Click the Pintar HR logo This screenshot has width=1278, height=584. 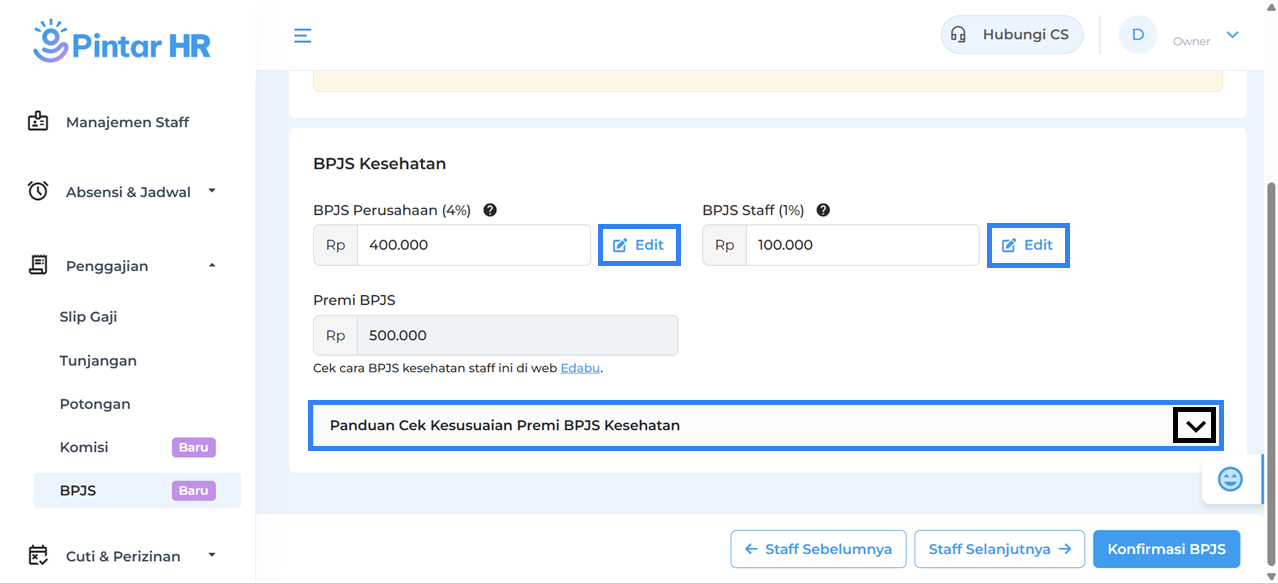click(x=121, y=42)
